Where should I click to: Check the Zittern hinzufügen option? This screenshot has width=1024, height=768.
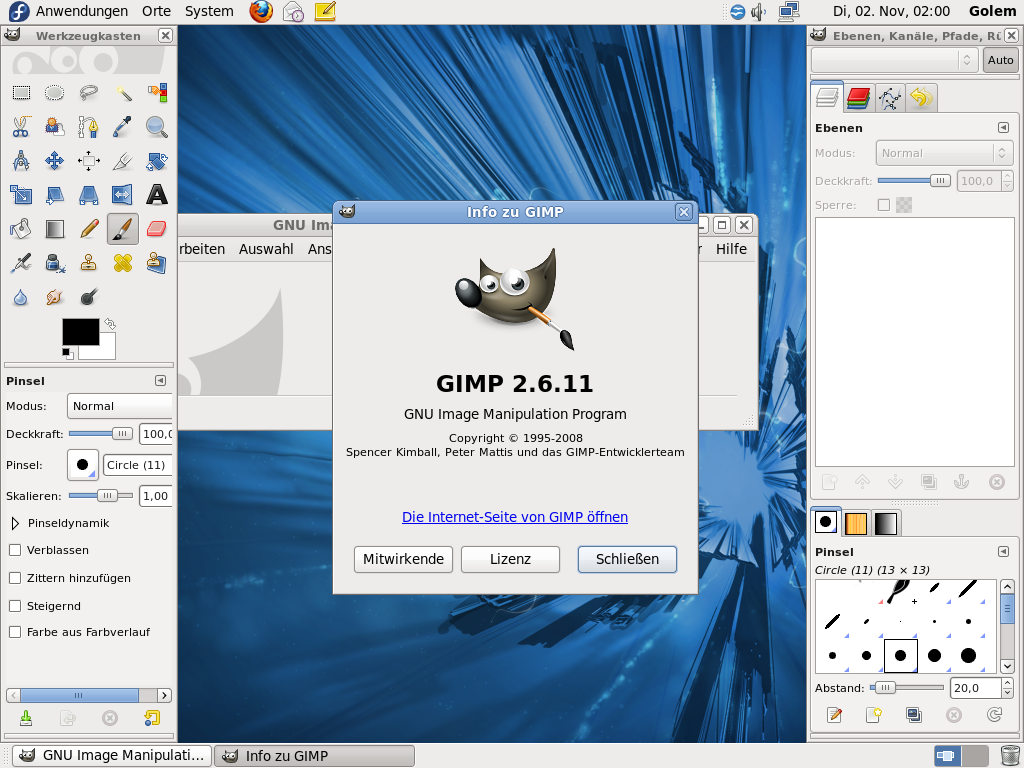click(15, 578)
